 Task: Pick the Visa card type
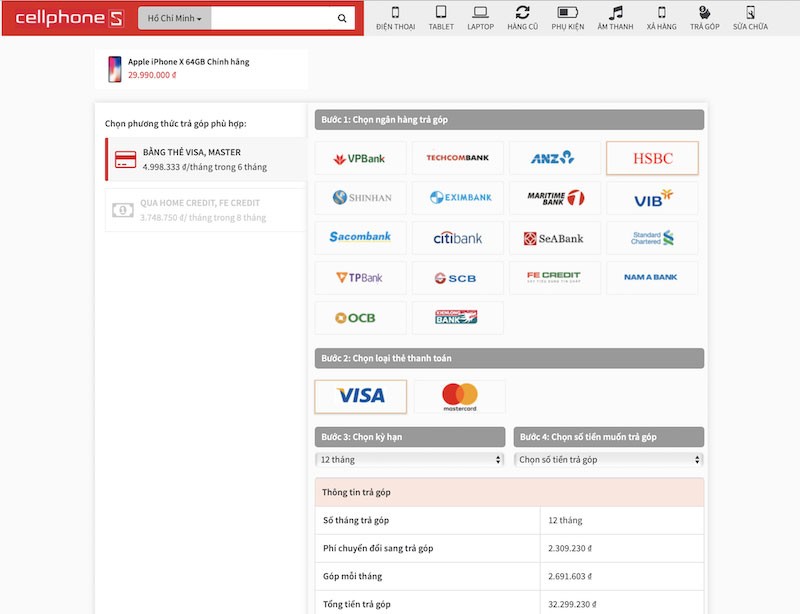coord(360,396)
